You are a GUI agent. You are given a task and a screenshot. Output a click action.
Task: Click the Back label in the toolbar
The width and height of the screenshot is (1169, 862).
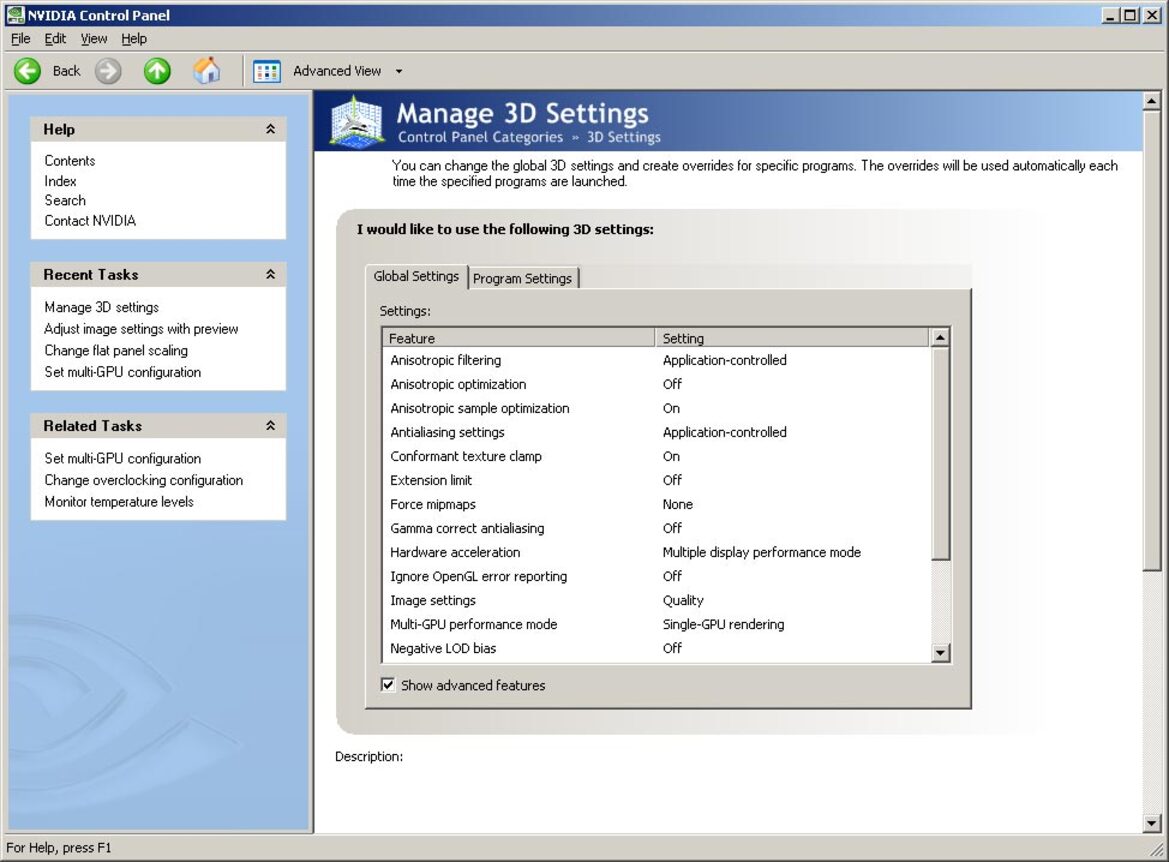(x=66, y=71)
